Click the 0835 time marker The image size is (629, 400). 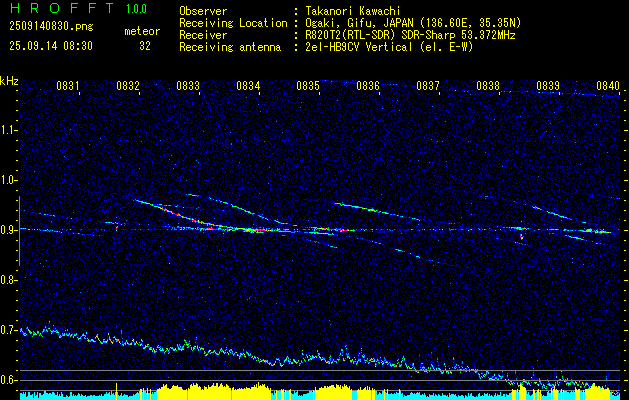(x=308, y=86)
